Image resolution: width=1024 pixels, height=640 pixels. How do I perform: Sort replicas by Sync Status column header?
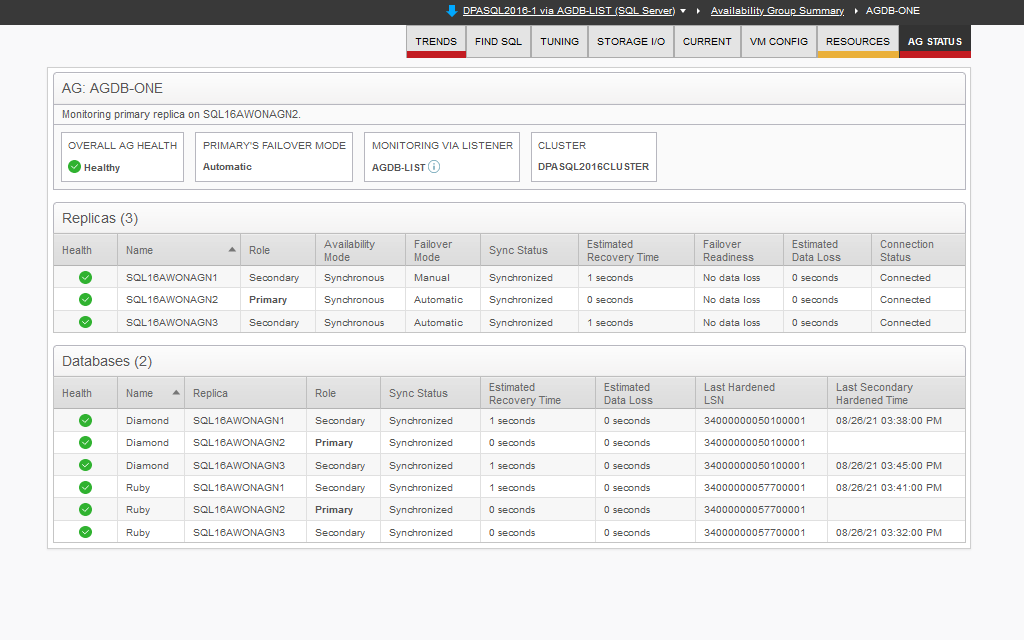click(518, 250)
